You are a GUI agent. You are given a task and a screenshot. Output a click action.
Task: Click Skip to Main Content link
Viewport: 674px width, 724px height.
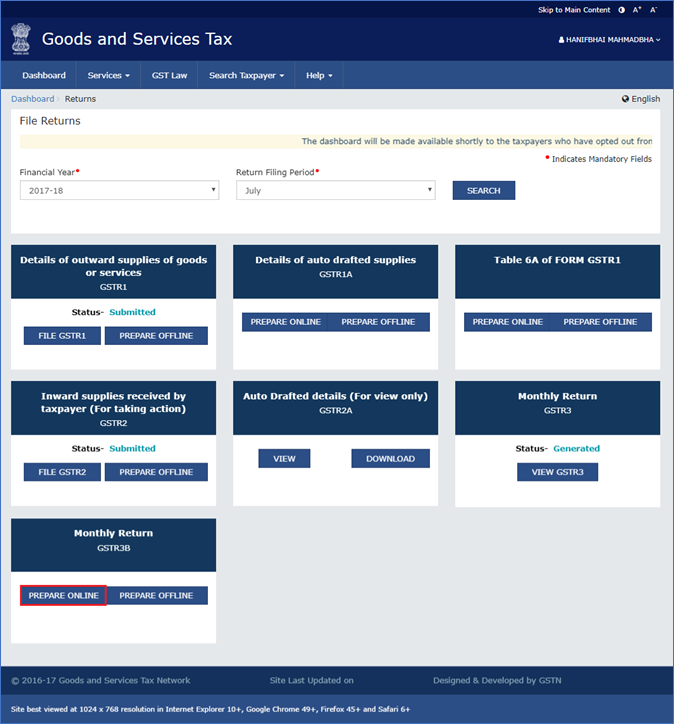pos(574,10)
